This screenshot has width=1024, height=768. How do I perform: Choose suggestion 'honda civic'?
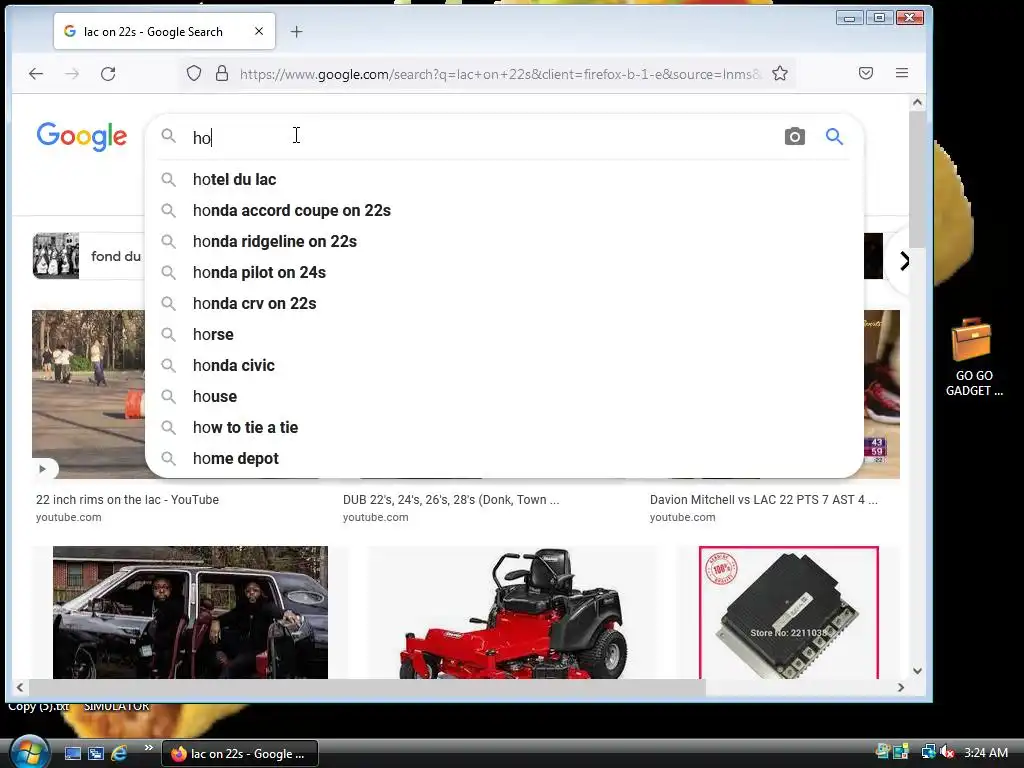(504, 366)
